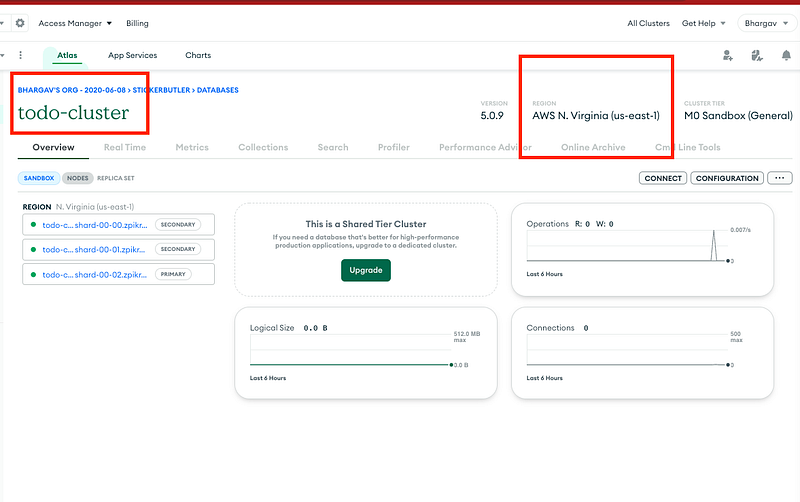The height and width of the screenshot is (502, 800).
Task: Select the Overview tab
Action: [x=54, y=147]
